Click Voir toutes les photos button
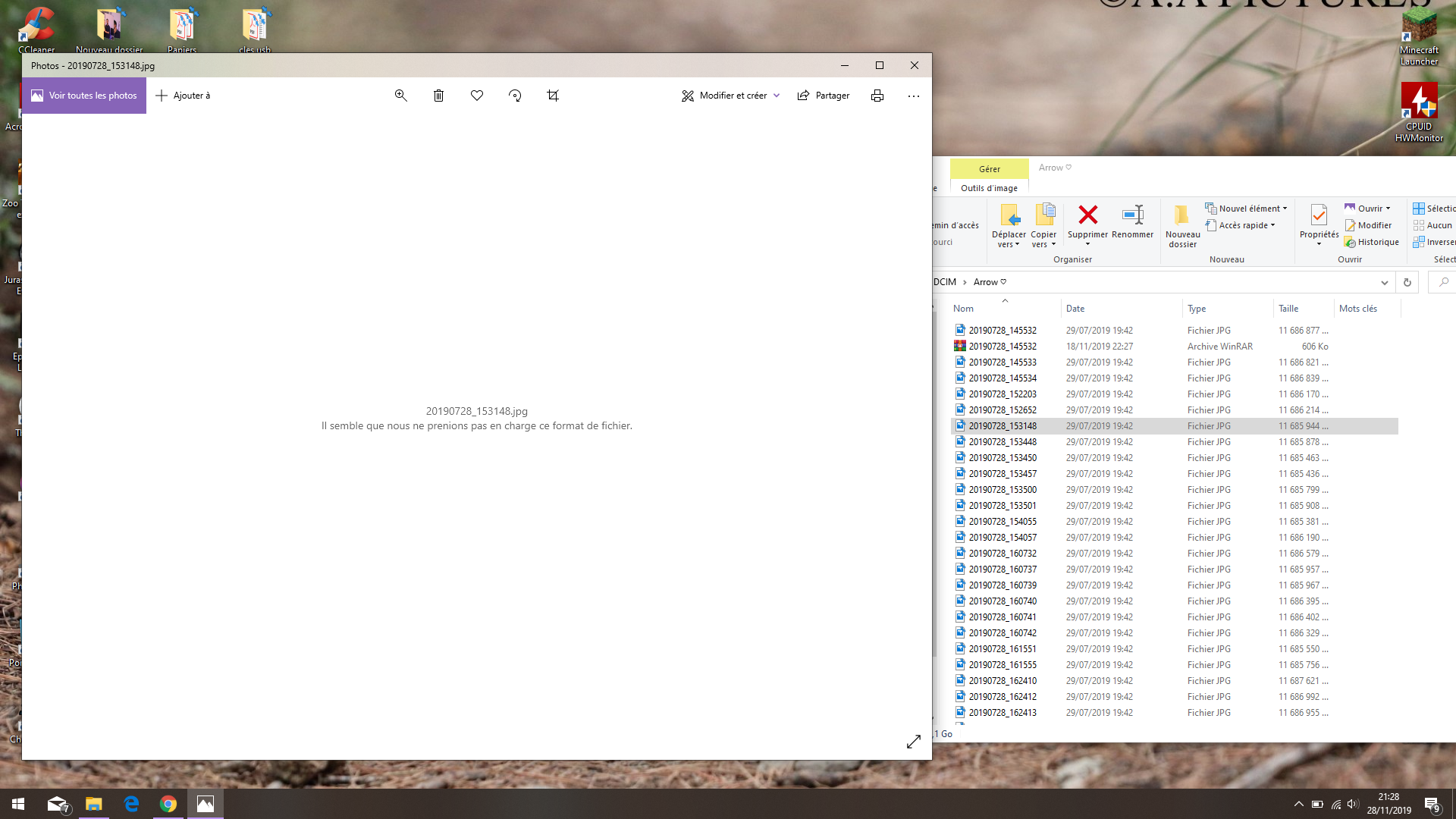Image resolution: width=1456 pixels, height=819 pixels. 84,96
